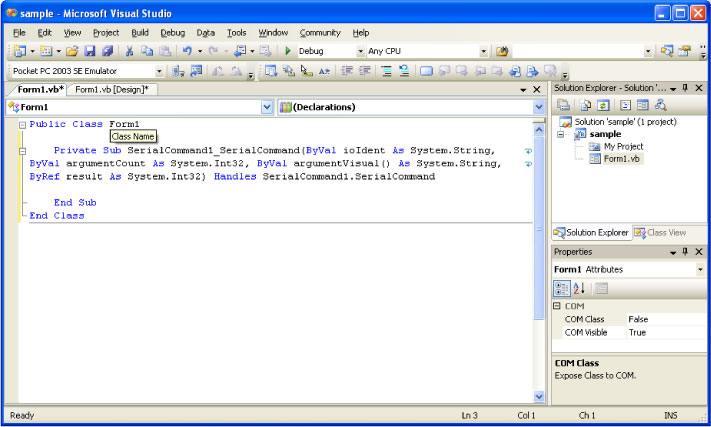The height and width of the screenshot is (427, 711).
Task: Select Solution 'sample' root node
Action: (625, 121)
